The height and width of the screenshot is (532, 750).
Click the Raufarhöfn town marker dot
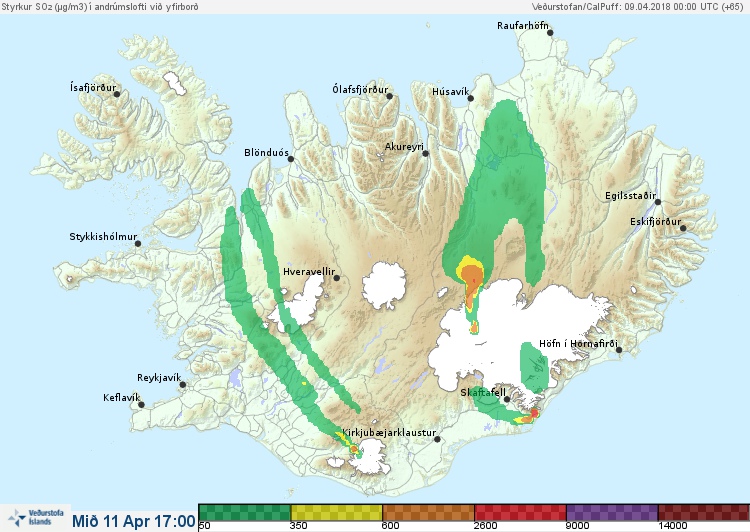point(551,33)
